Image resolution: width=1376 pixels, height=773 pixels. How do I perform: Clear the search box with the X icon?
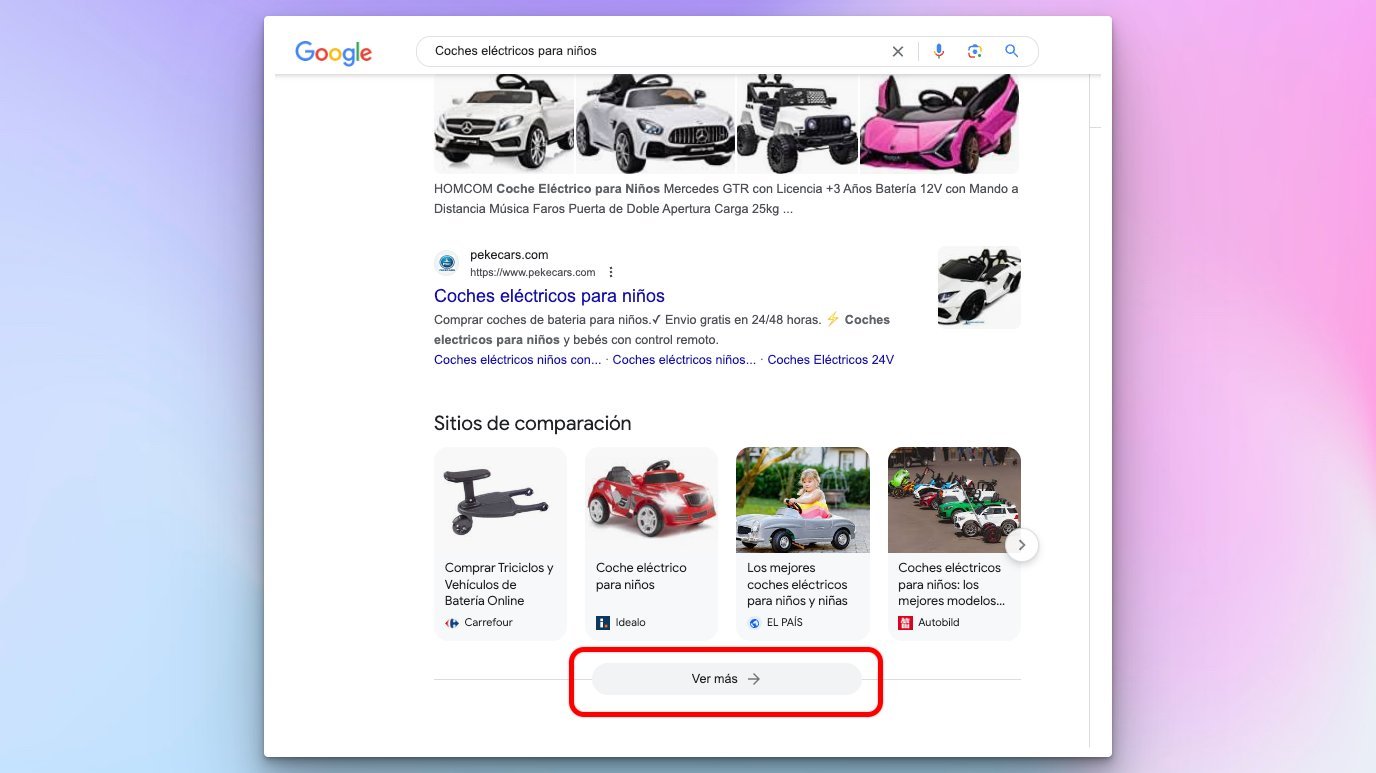pyautogui.click(x=898, y=51)
